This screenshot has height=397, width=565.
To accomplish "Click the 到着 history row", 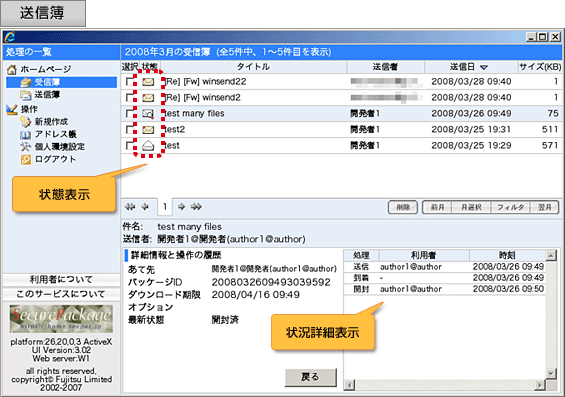I will pyautogui.click(x=445, y=278).
